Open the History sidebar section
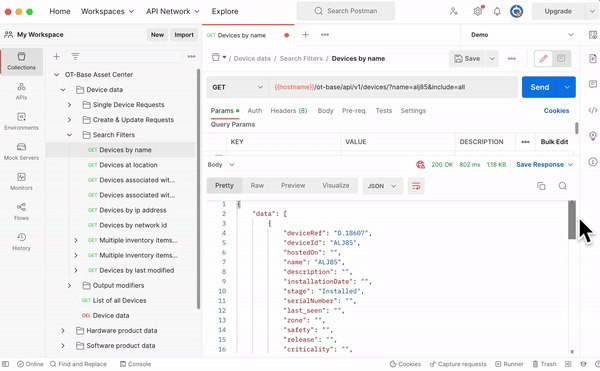600x371 pixels. click(21, 242)
